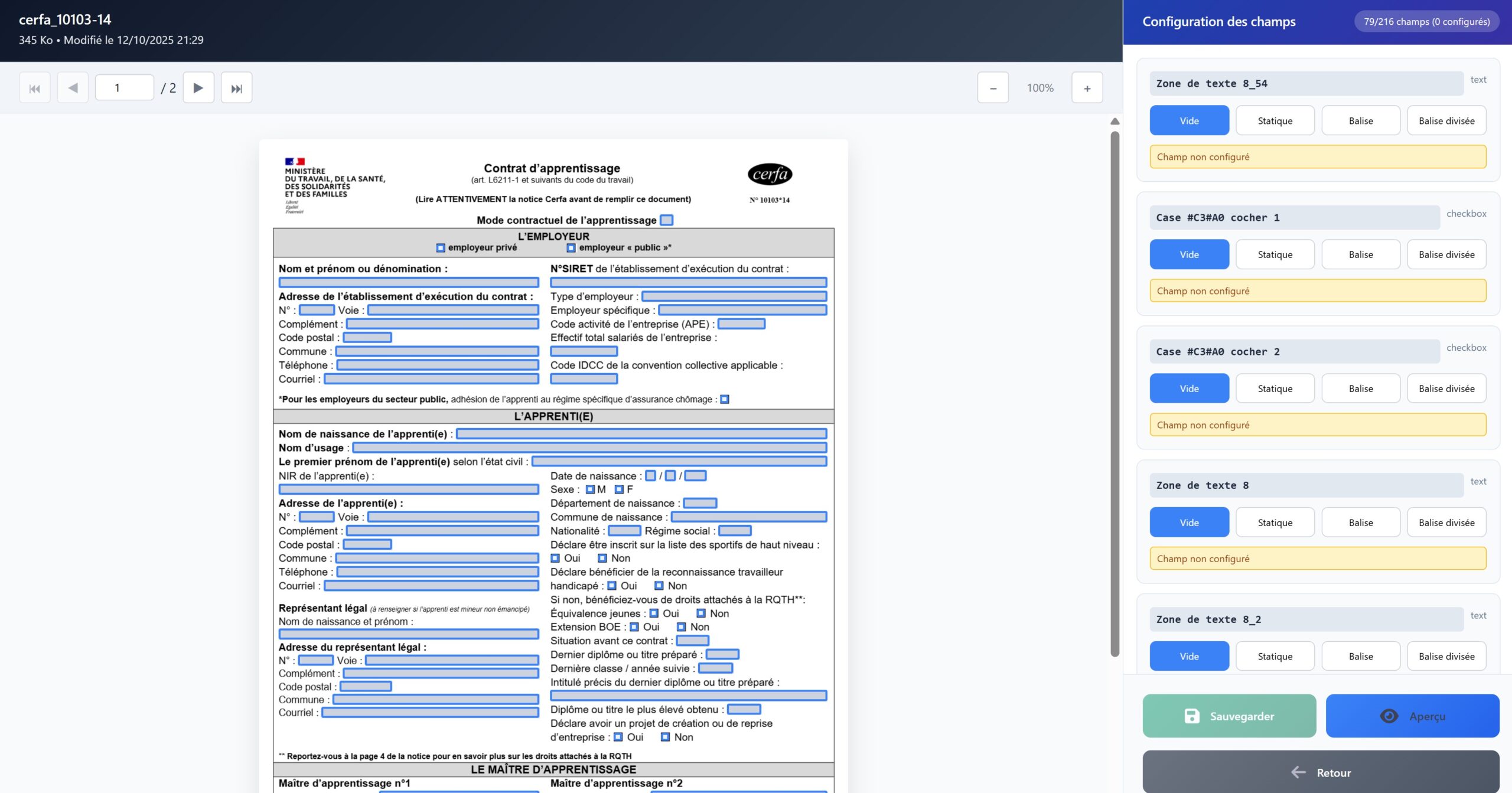The height and width of the screenshot is (793, 1512).
Task: Set Case à cocher 1 to Balise
Action: pos(1360,254)
